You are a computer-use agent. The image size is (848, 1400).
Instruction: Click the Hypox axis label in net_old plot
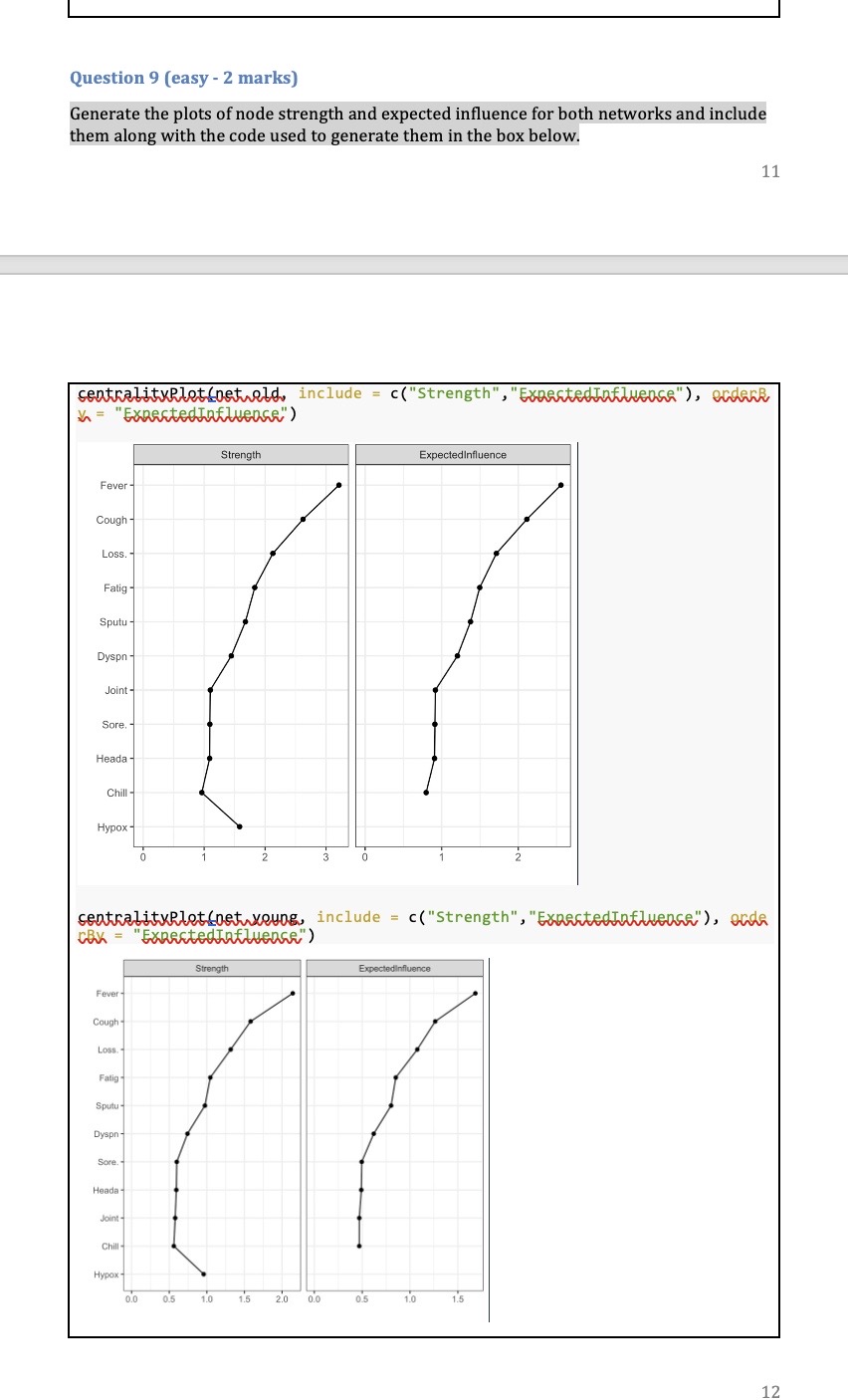tap(111, 827)
